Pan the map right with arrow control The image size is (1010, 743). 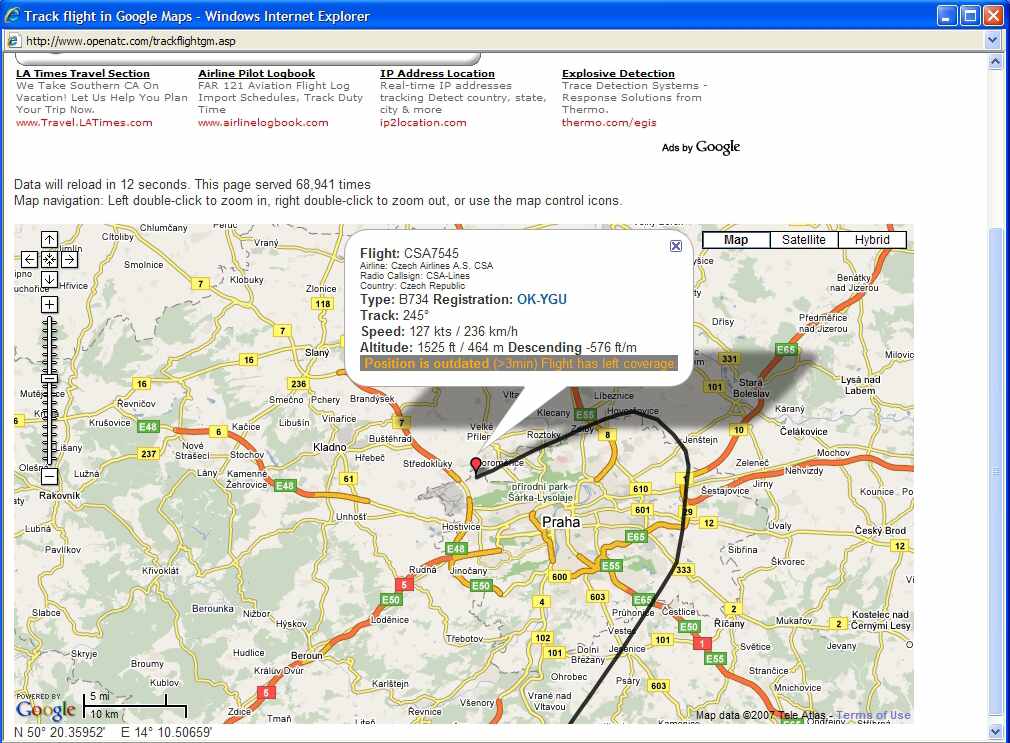pos(70,259)
